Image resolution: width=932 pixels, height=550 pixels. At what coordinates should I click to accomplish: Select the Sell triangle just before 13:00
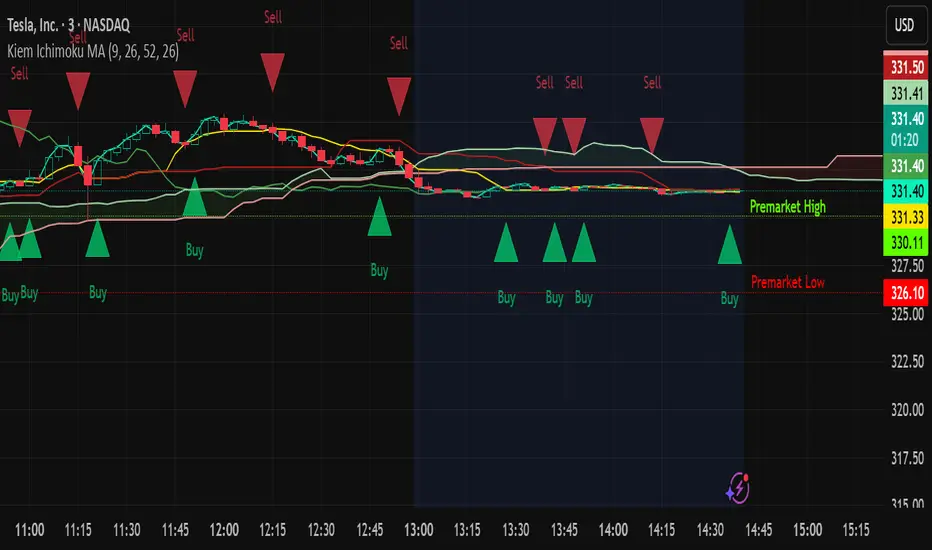(399, 95)
